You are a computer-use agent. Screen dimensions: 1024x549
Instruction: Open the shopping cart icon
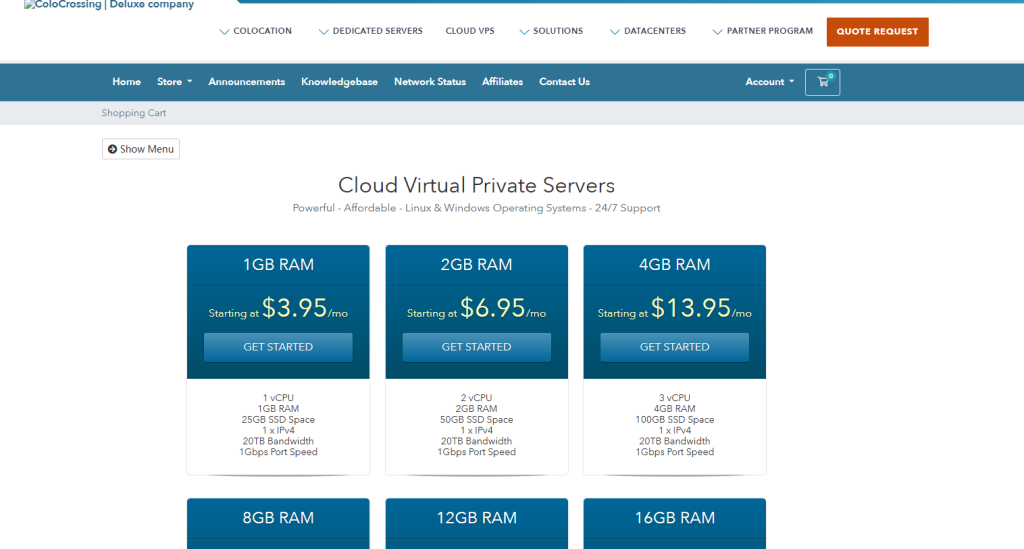tap(822, 82)
